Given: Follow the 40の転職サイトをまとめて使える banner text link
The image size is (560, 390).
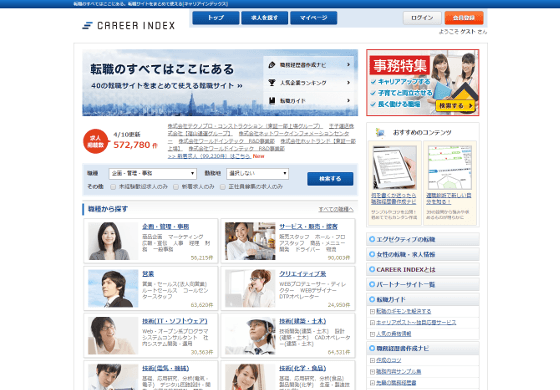Looking at the screenshot, I should 167,86.
